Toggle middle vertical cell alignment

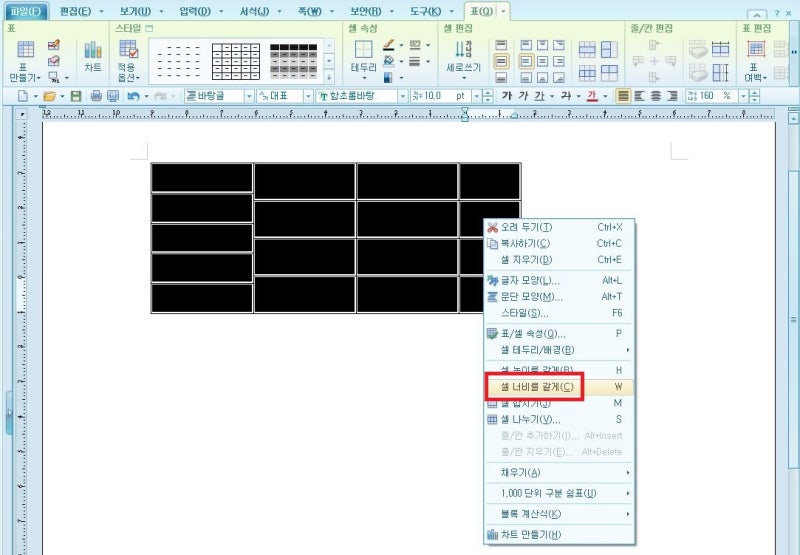click(502, 62)
